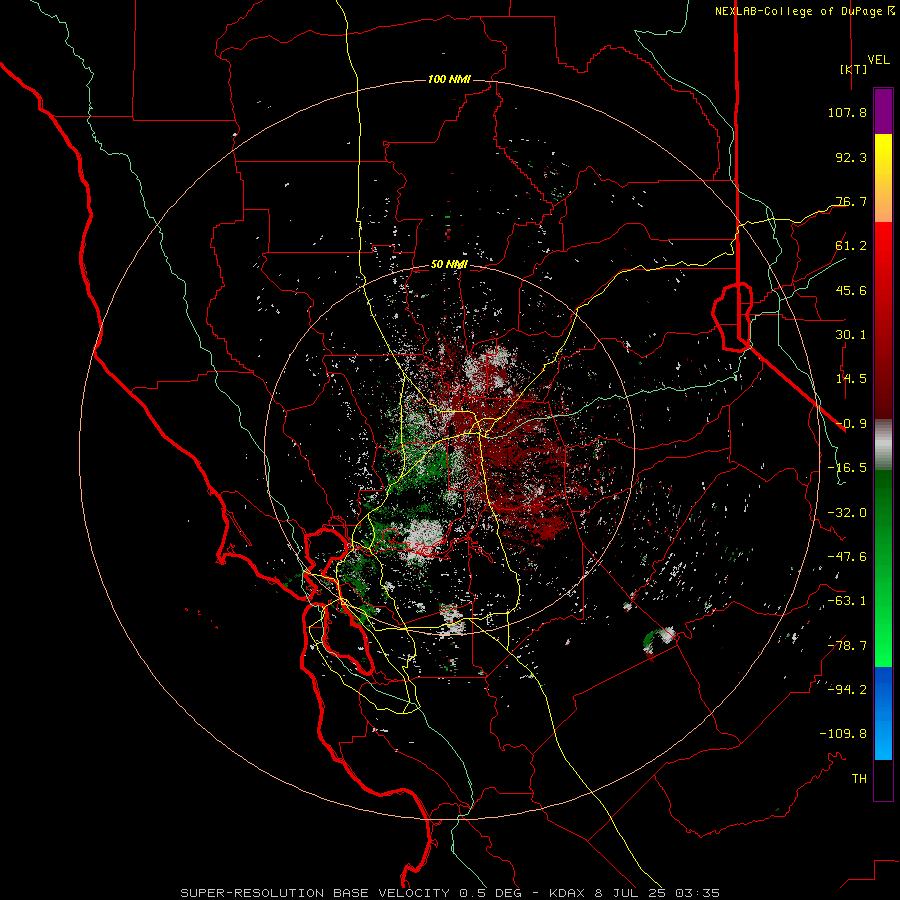The image size is (900, 900).
Task: Click the [KT] units label
Action: coord(853,69)
